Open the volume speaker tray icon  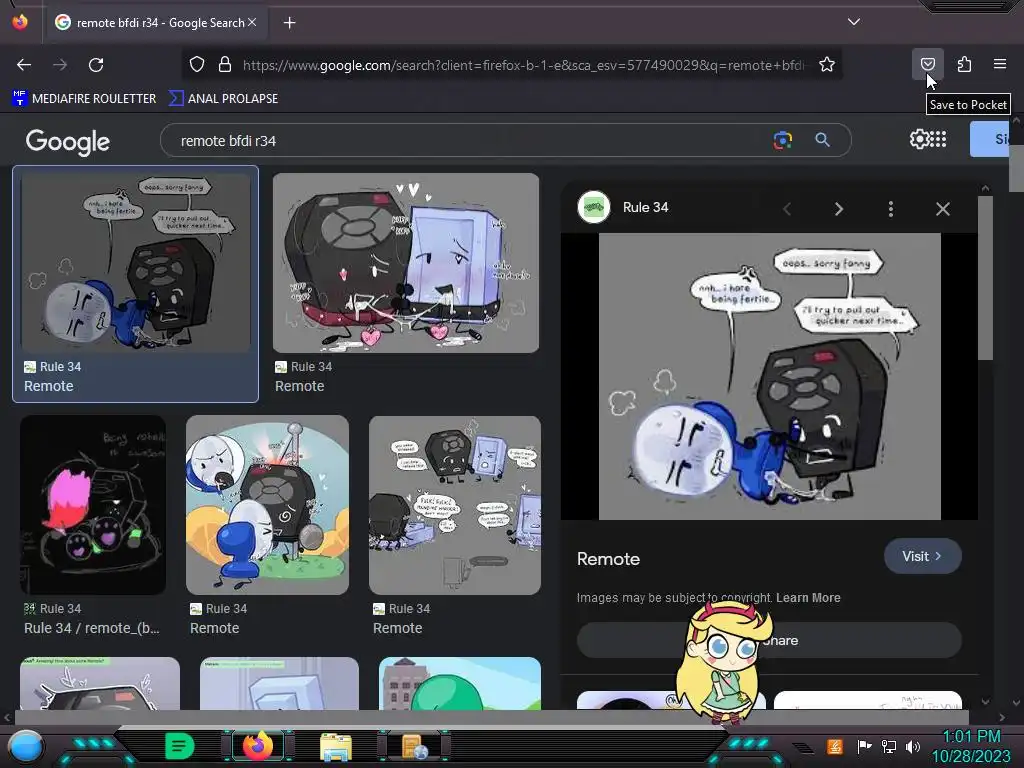(x=913, y=746)
